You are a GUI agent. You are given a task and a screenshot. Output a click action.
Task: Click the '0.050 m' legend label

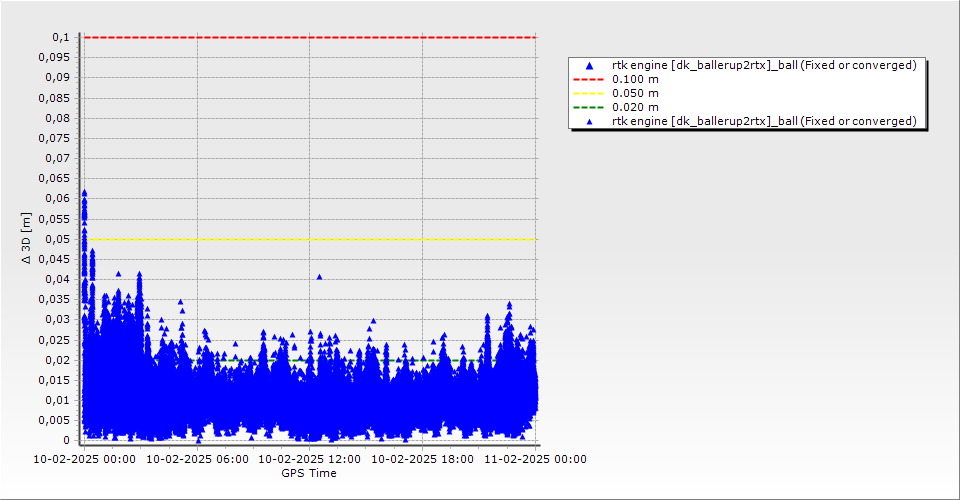tap(636, 94)
